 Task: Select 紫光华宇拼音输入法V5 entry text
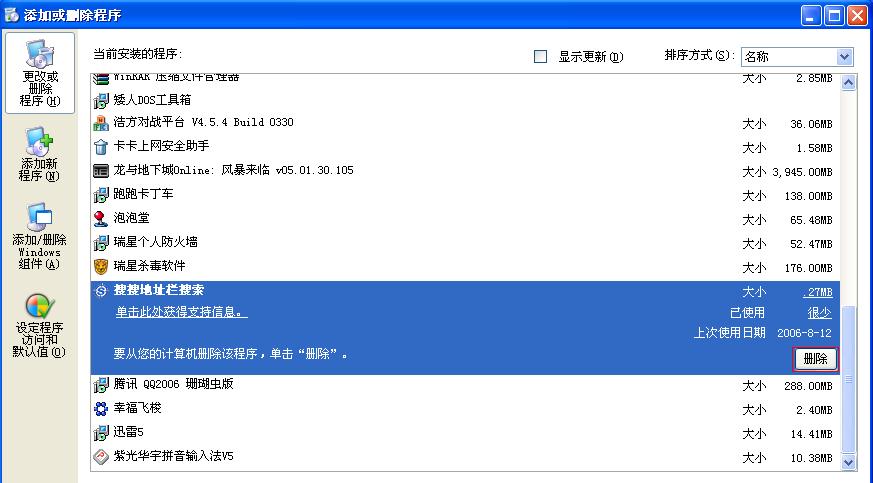point(173,456)
